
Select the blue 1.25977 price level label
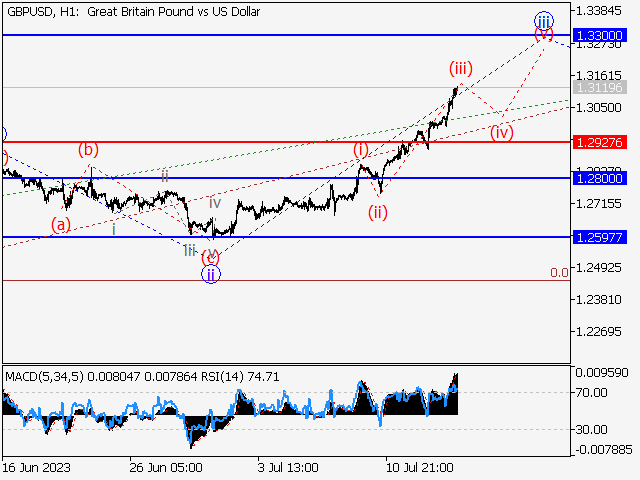click(600, 237)
